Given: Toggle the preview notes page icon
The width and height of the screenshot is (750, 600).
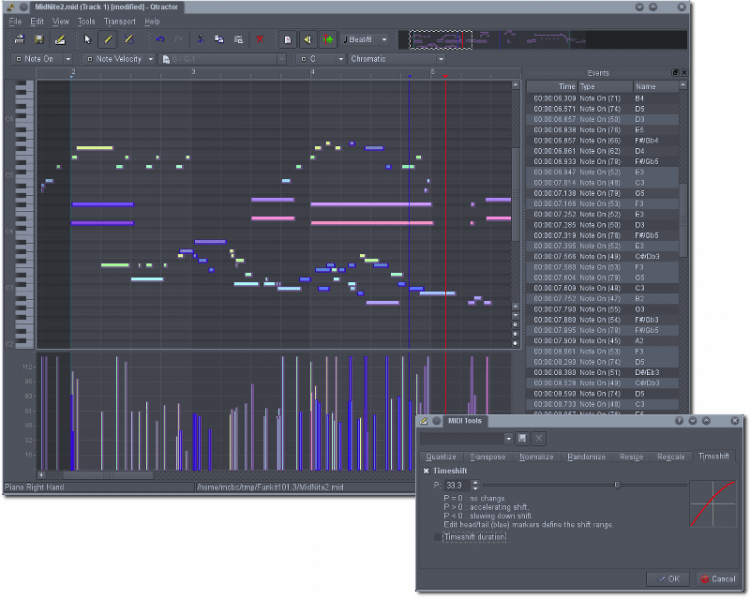Looking at the screenshot, I should pos(288,40).
